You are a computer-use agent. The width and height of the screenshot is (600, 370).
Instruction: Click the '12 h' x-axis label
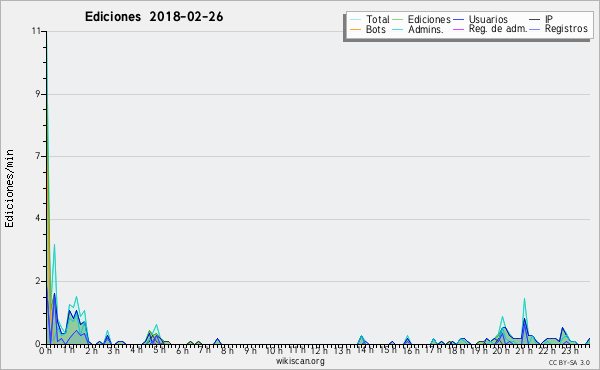(x=319, y=350)
